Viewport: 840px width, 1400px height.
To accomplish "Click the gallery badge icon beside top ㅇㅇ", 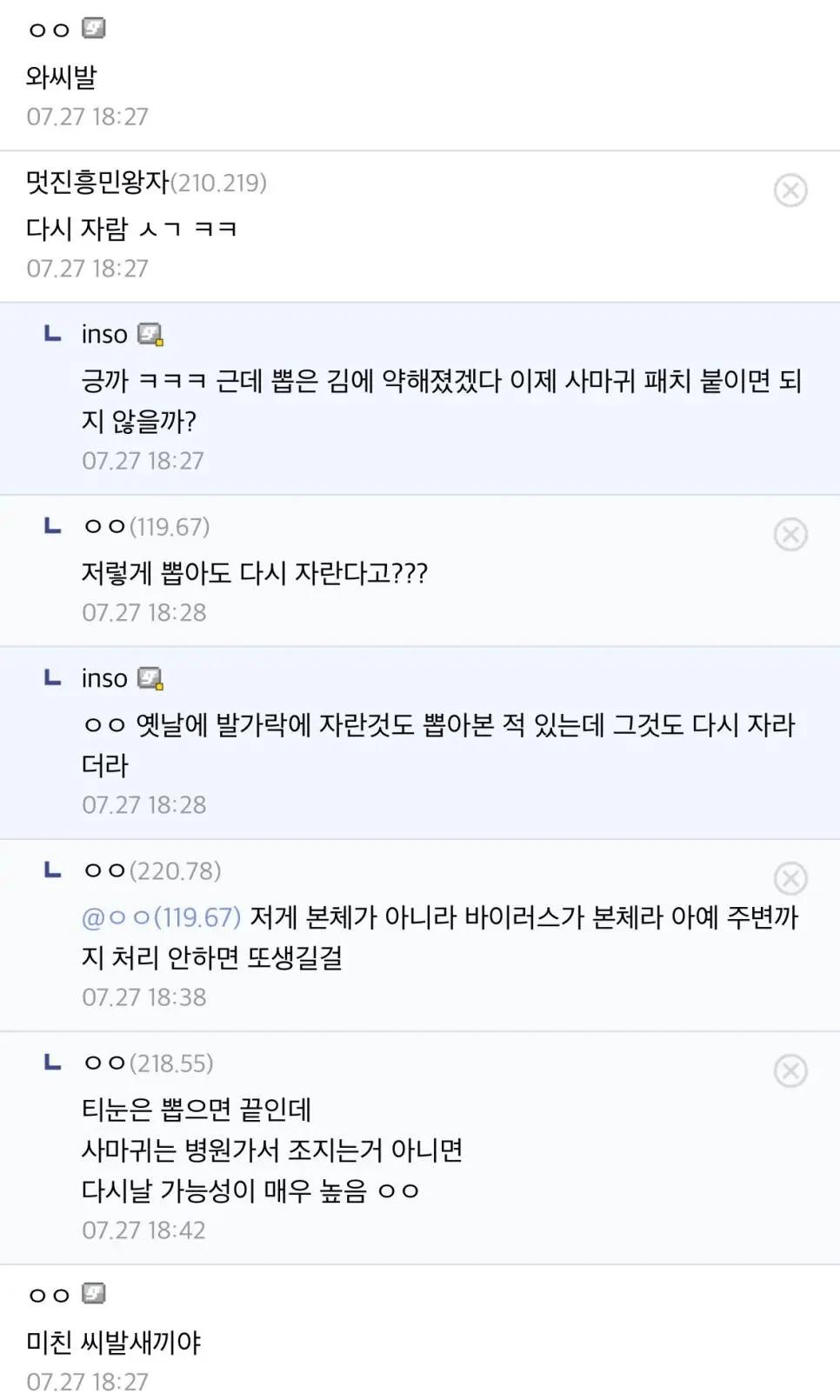I will 95,28.
